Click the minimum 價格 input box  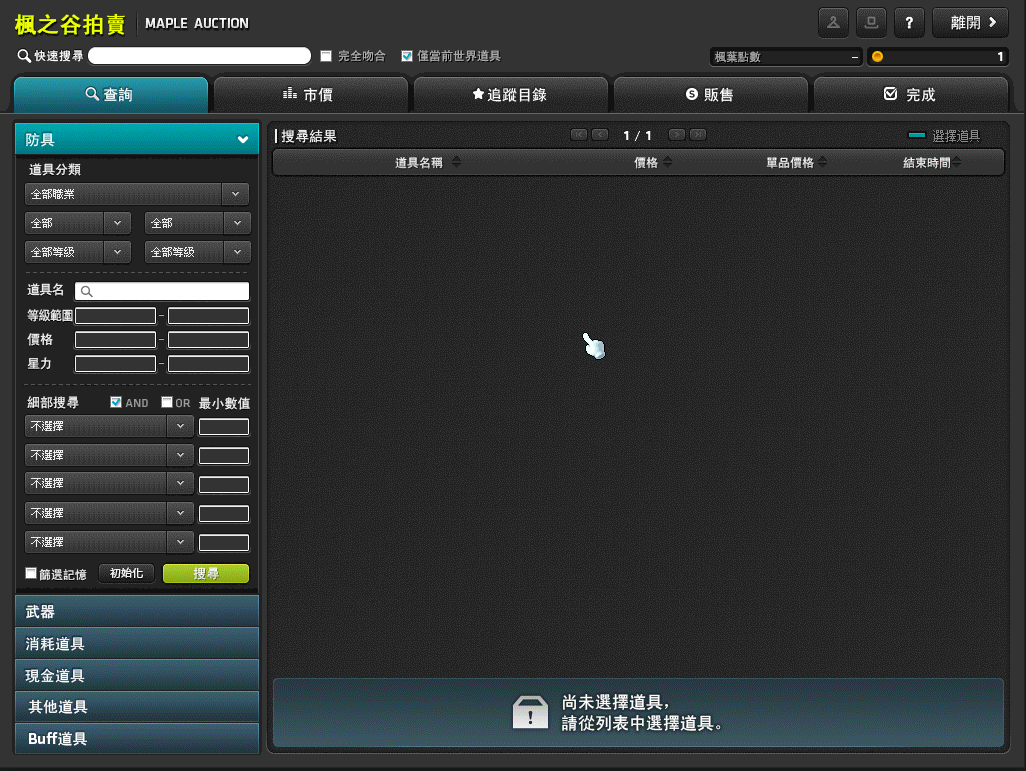pyautogui.click(x=115, y=340)
